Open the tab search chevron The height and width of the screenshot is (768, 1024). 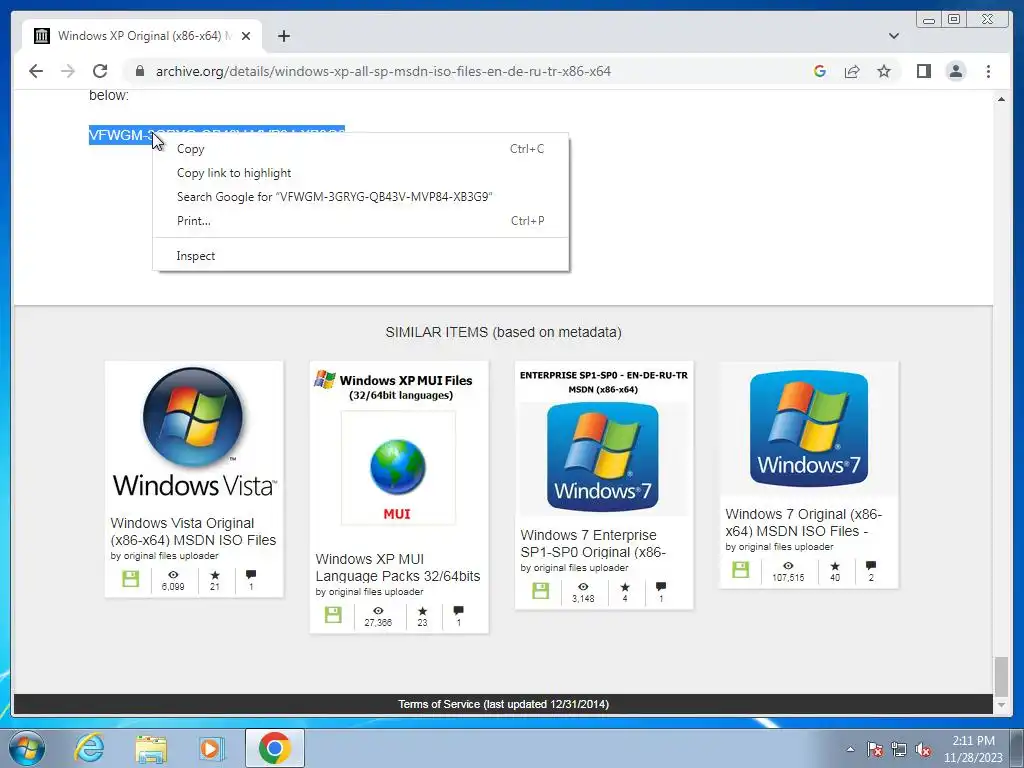894,36
